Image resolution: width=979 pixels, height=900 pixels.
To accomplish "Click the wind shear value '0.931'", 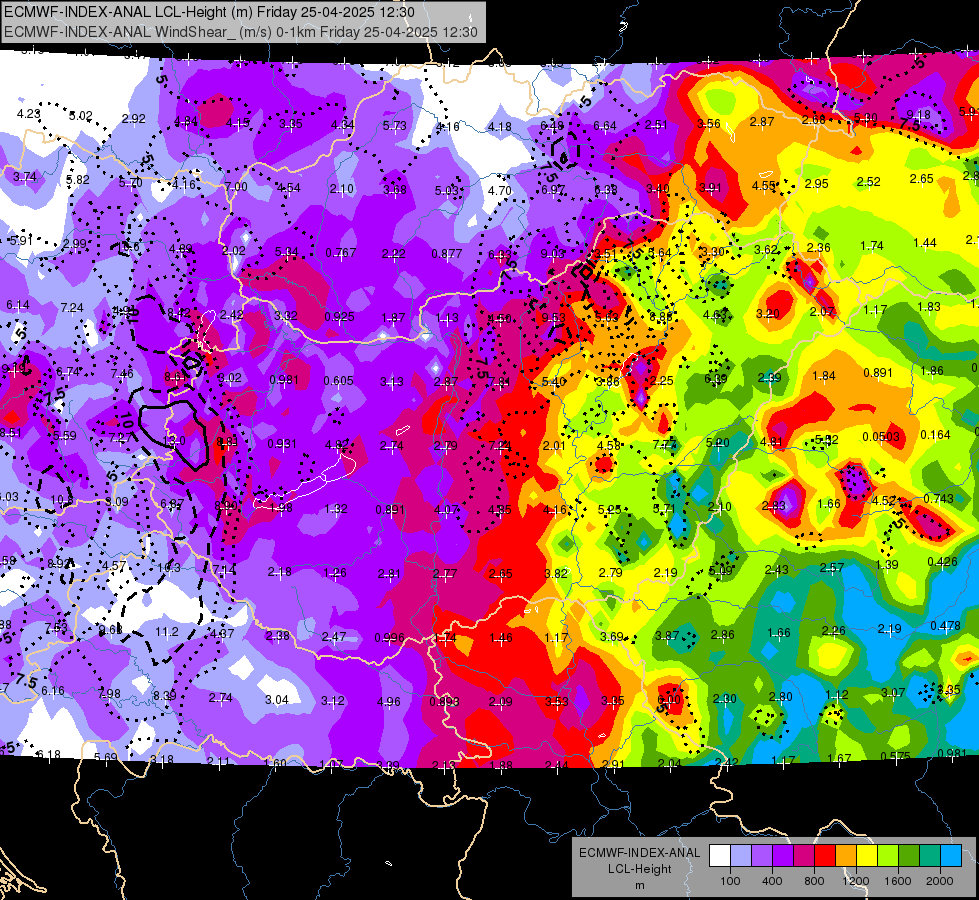I will pos(282,443).
